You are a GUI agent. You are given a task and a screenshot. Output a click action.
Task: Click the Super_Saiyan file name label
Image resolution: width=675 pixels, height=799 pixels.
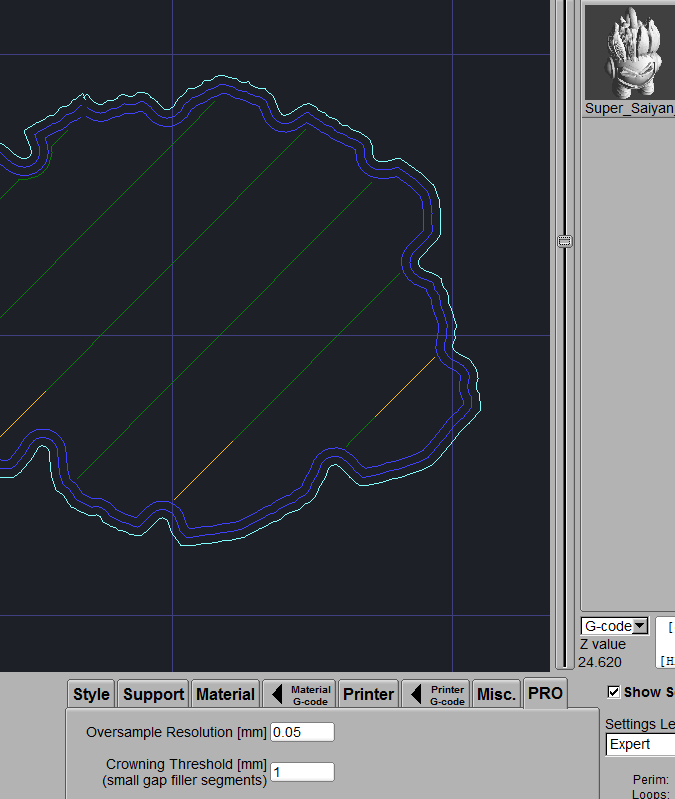[629, 108]
